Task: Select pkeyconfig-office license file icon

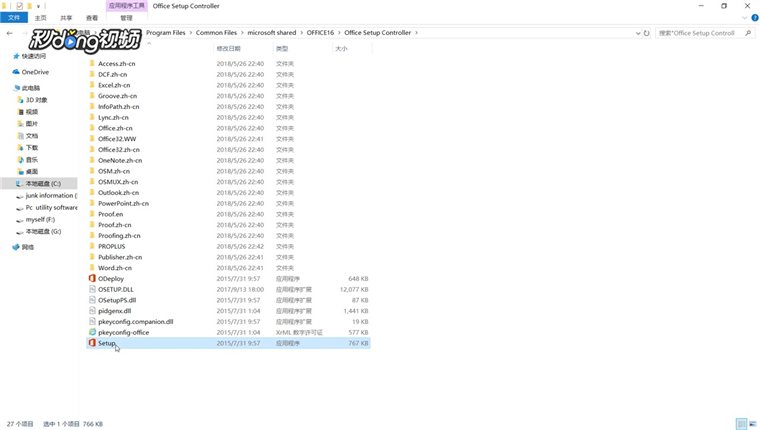Action: click(x=92, y=332)
